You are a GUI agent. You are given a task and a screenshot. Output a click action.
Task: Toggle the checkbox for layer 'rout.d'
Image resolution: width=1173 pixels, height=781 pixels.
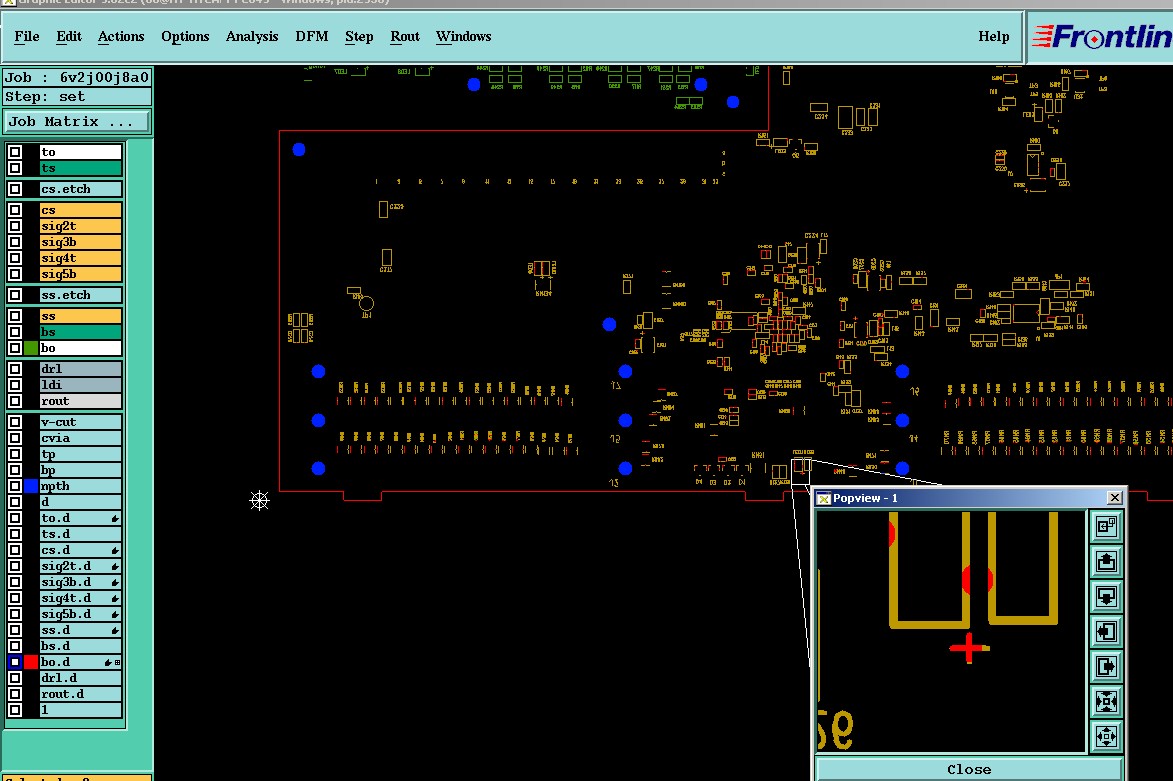tap(15, 694)
